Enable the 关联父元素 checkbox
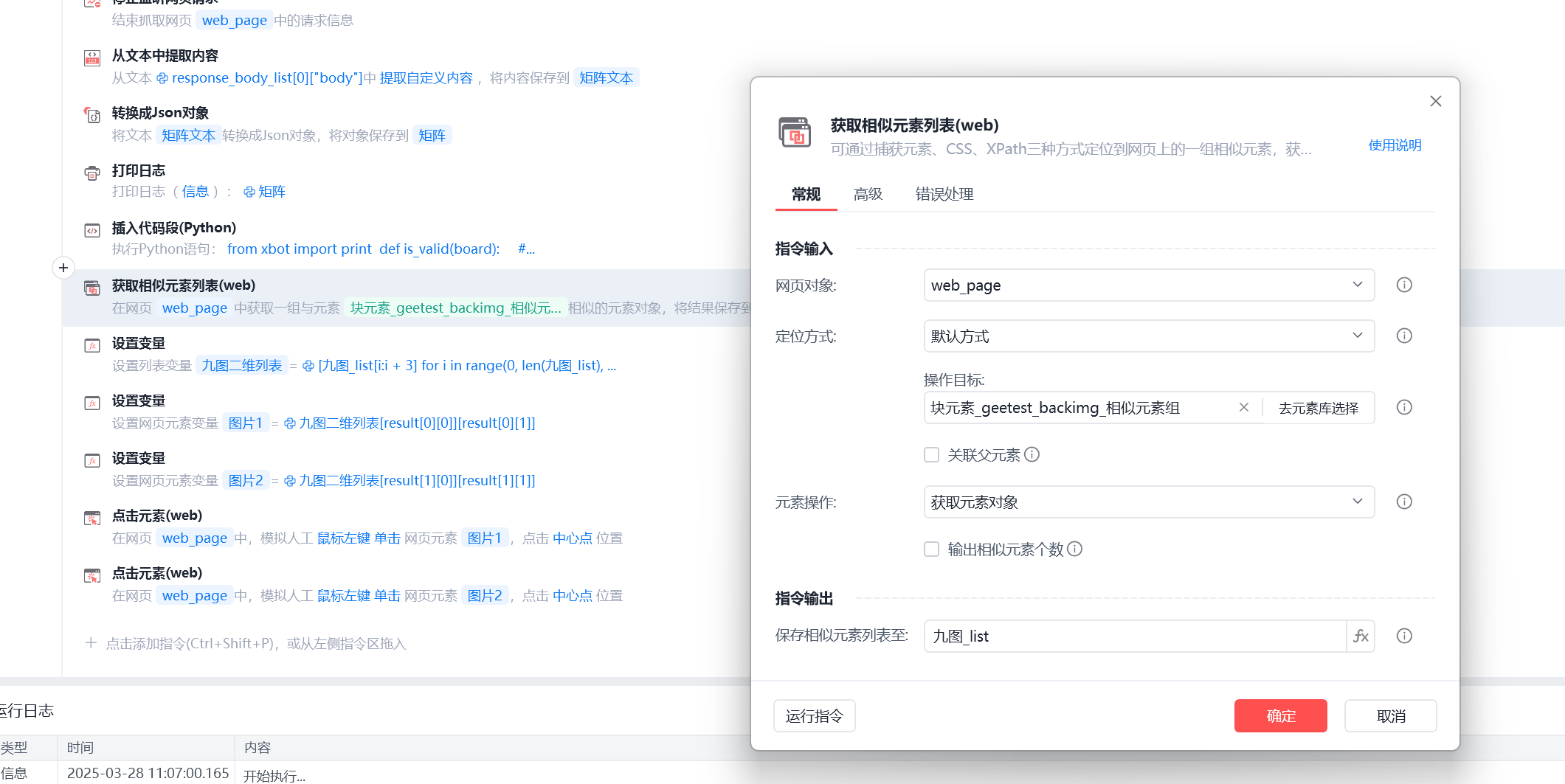The width and height of the screenshot is (1565, 784). (x=931, y=455)
